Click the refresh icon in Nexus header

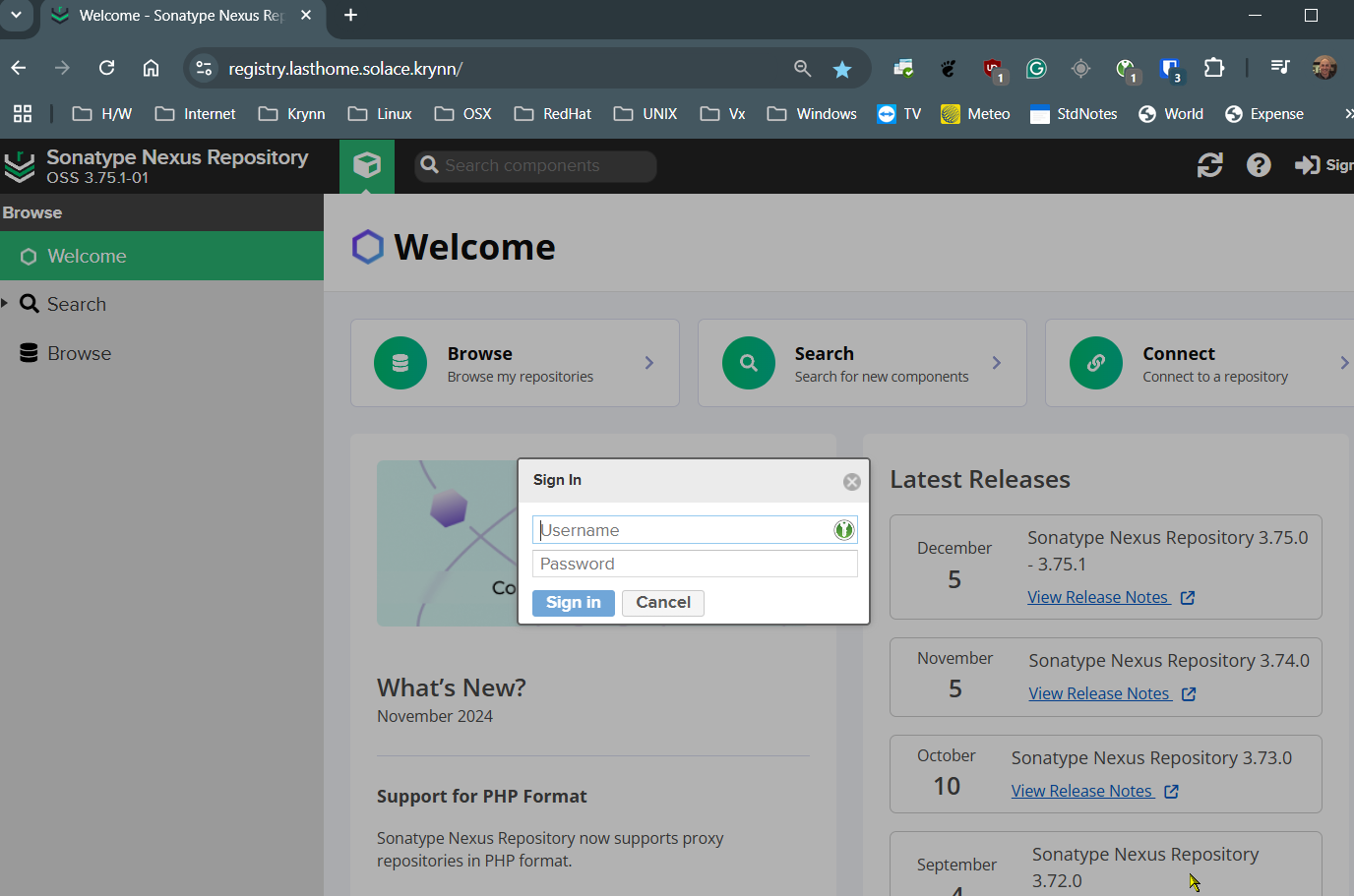(1209, 165)
